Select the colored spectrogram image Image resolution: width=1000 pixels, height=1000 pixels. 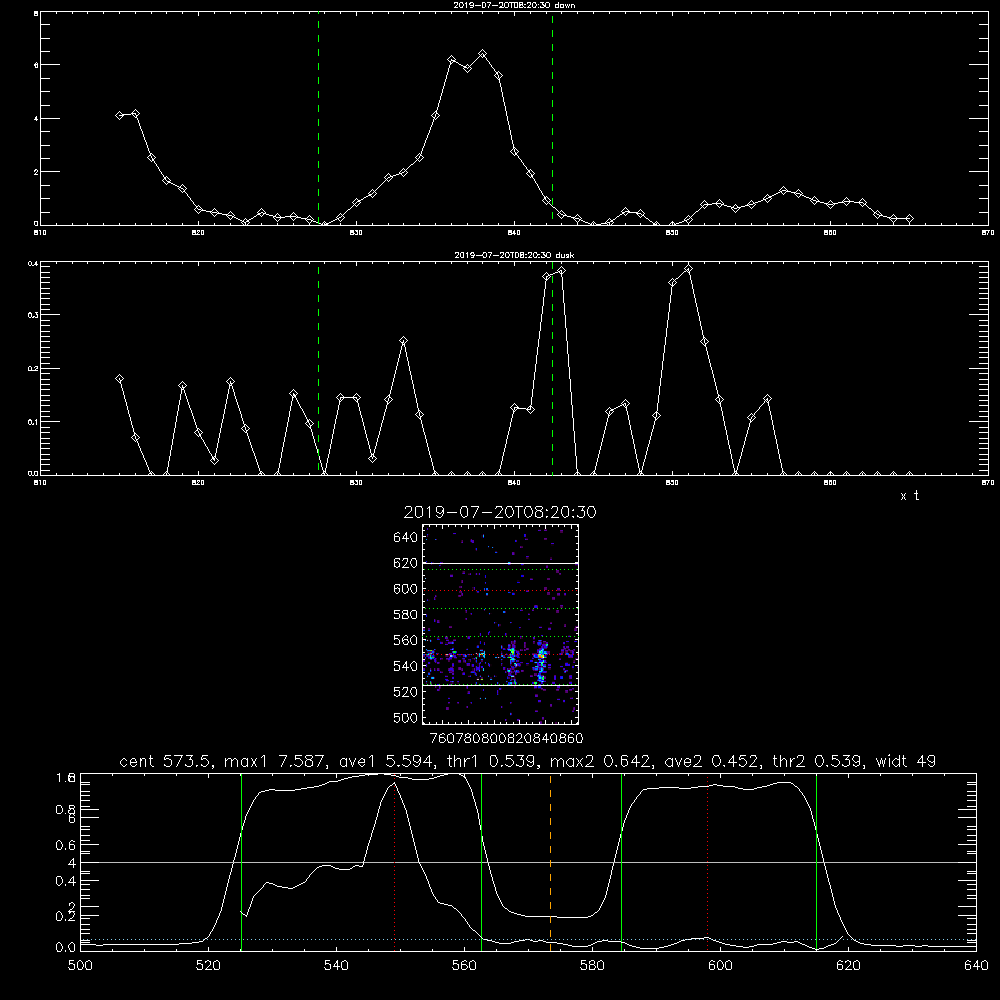(500, 624)
